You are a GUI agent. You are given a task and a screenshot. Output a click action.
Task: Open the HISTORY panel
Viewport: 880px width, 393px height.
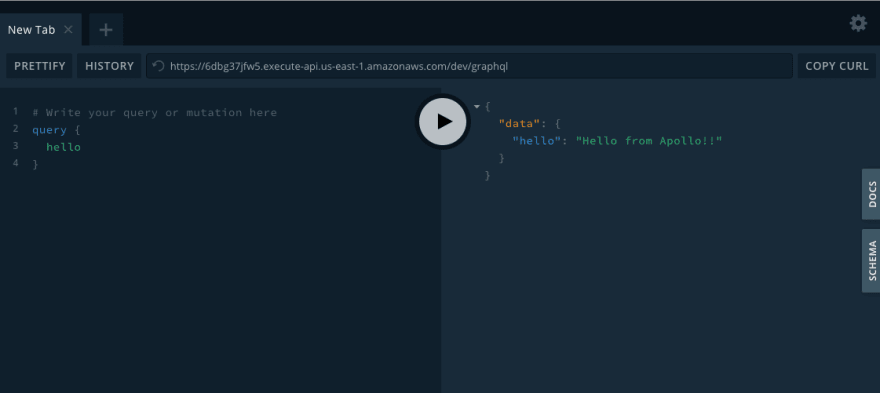[109, 66]
